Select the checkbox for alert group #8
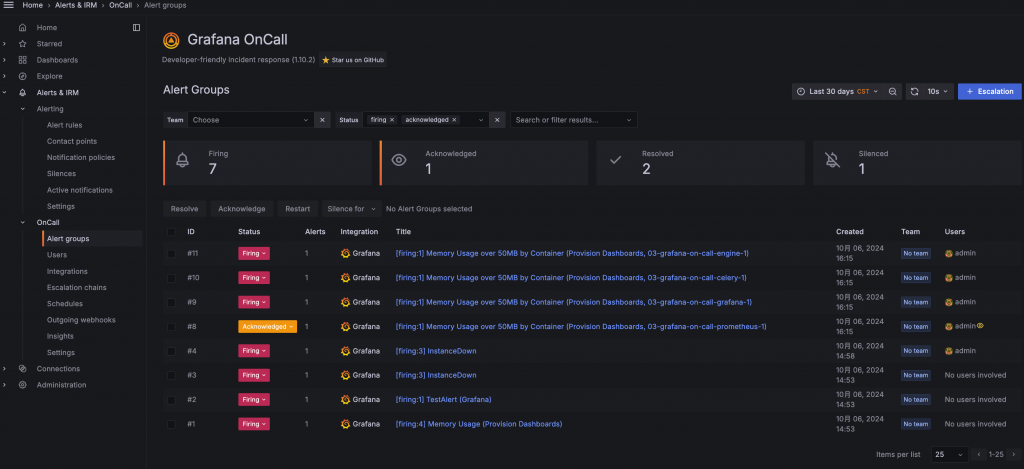This screenshot has height=469, width=1024. (x=171, y=327)
